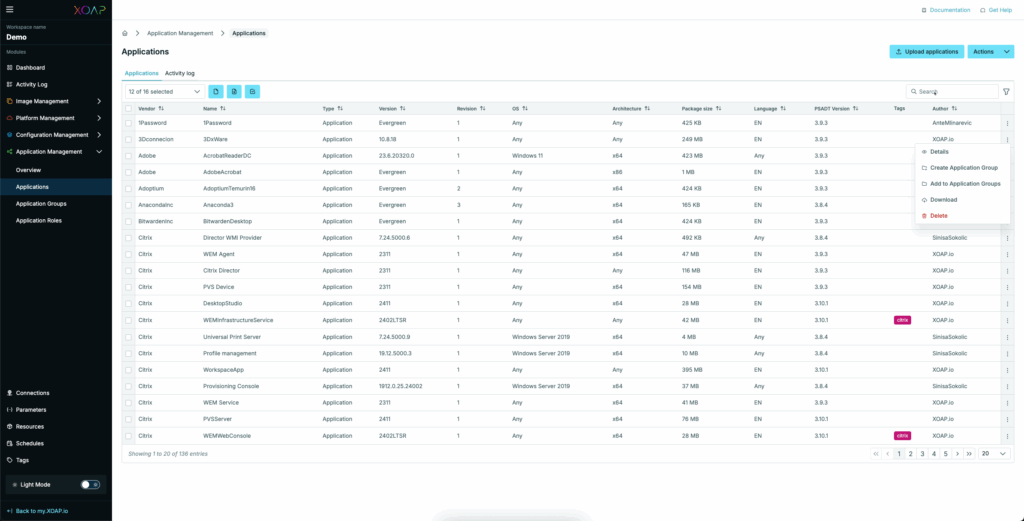Open the '12 of 16 selected' columns dropdown

coord(165,91)
